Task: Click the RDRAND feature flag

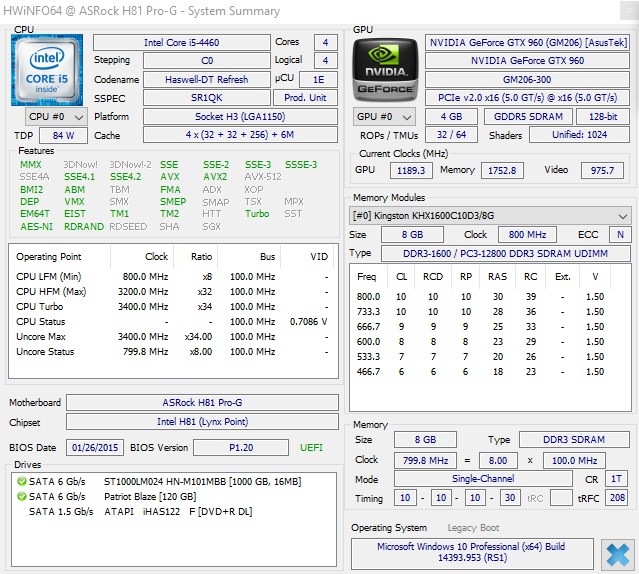Action: (x=84, y=227)
